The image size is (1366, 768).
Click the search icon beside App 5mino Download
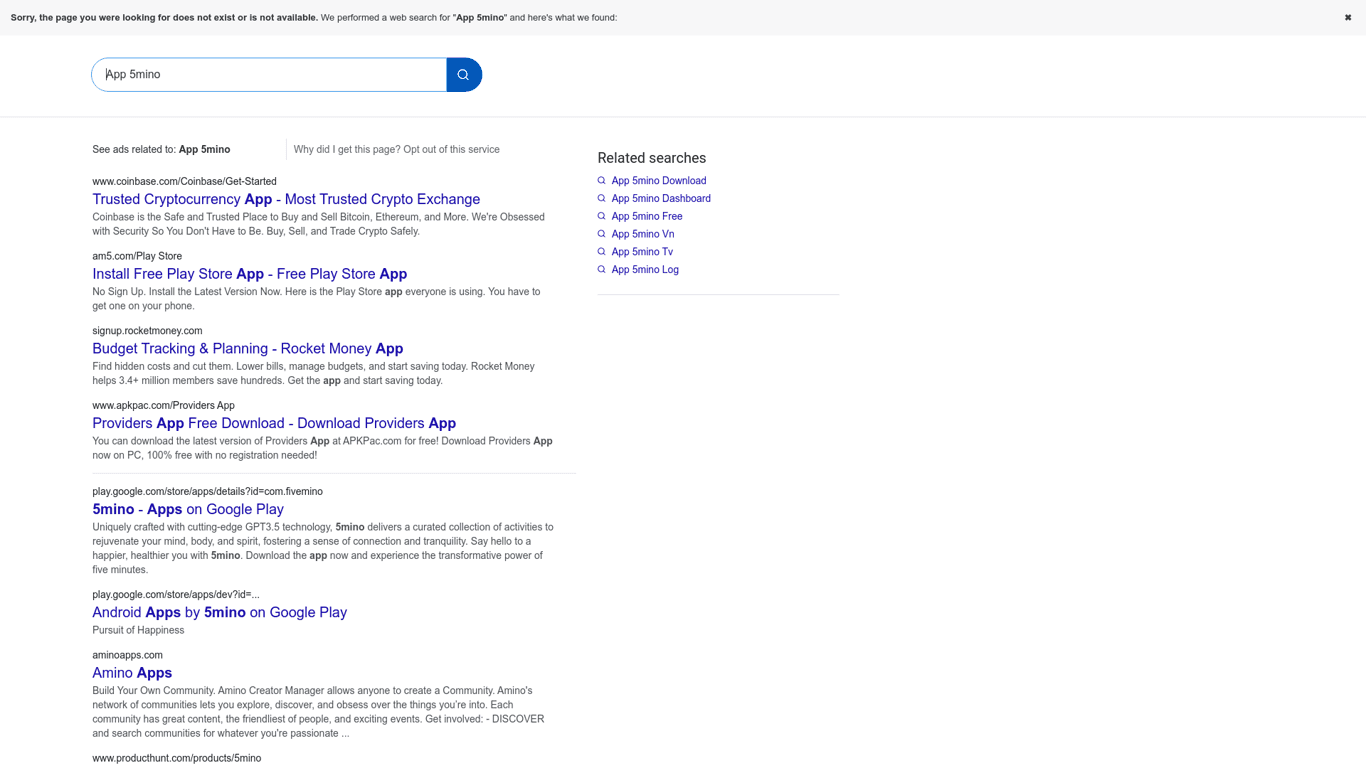601,181
